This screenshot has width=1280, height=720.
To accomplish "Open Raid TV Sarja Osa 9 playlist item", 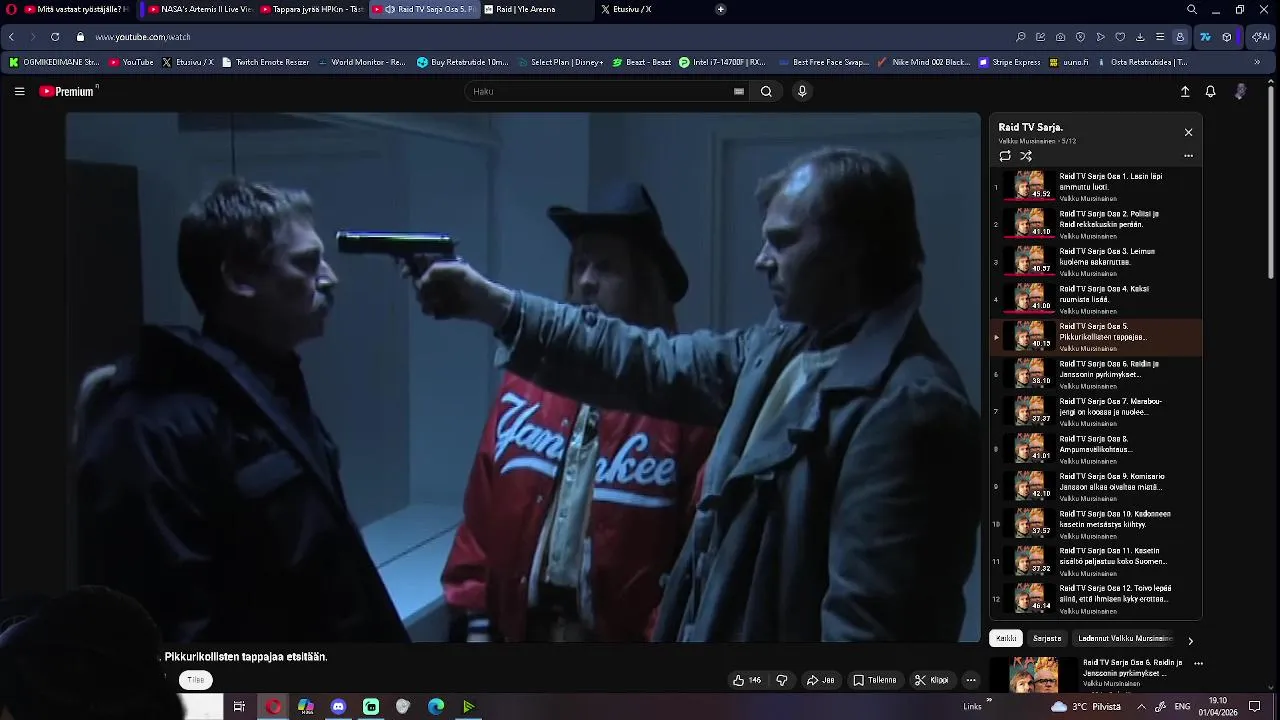I will point(1096,486).
